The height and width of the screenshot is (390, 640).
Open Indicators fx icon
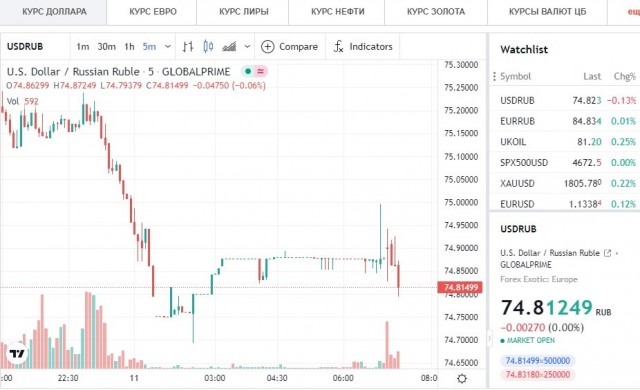pos(338,47)
